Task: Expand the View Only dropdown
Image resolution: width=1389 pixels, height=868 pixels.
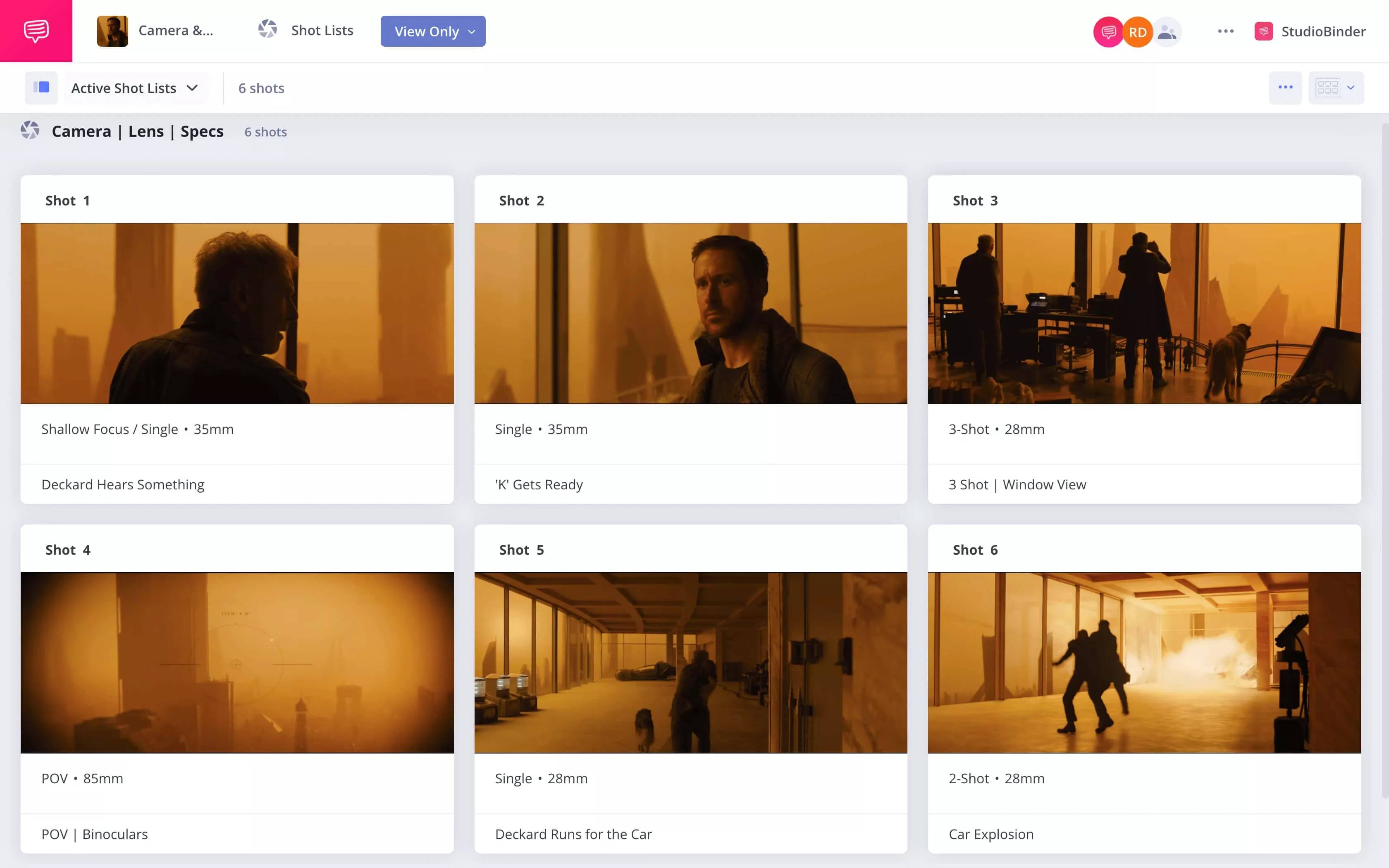Action: (x=433, y=31)
